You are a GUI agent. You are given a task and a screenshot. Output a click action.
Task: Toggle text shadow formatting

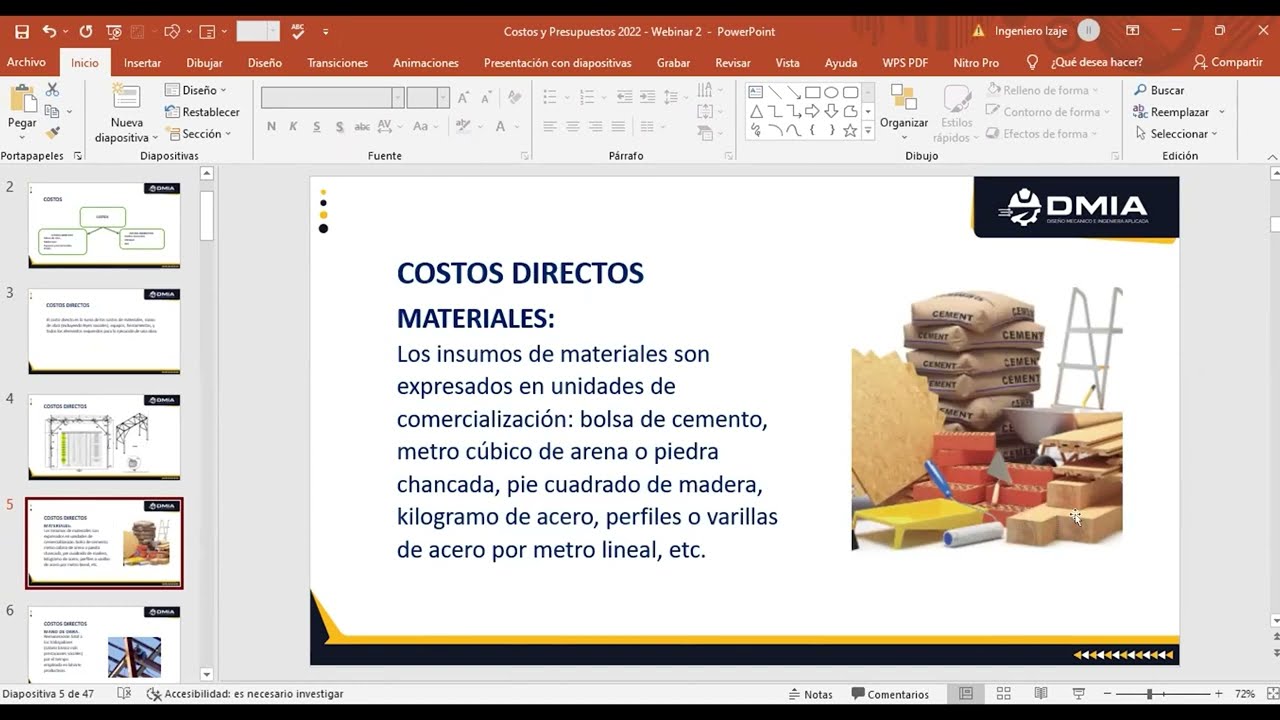(339, 127)
